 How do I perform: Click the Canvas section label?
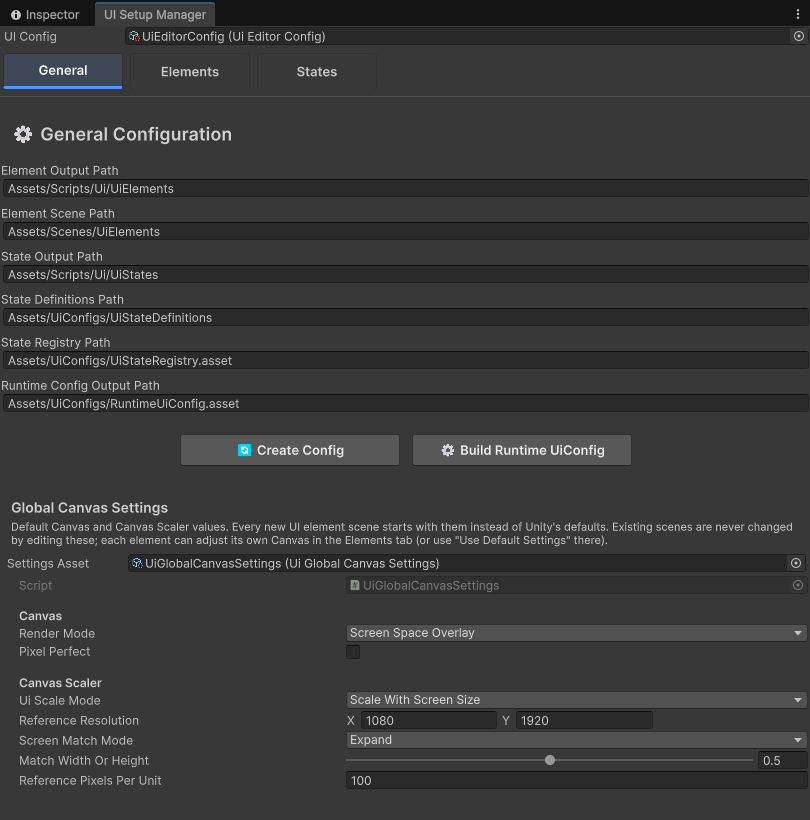[40, 616]
